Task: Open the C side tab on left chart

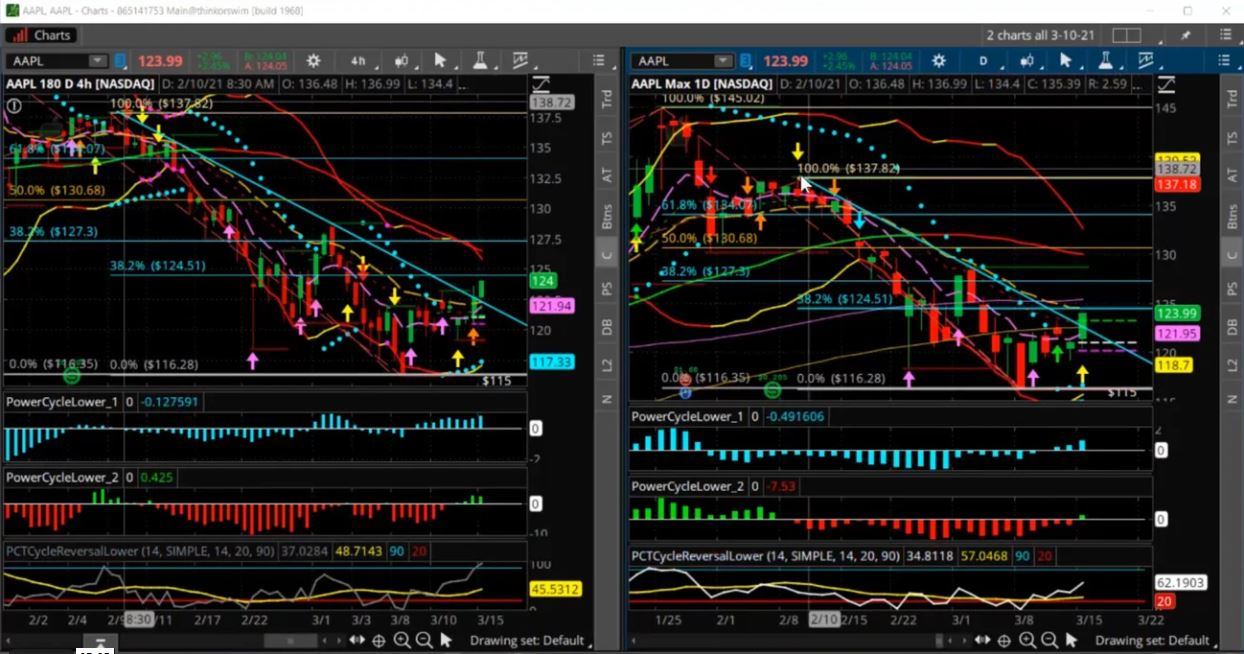Action: tap(606, 254)
